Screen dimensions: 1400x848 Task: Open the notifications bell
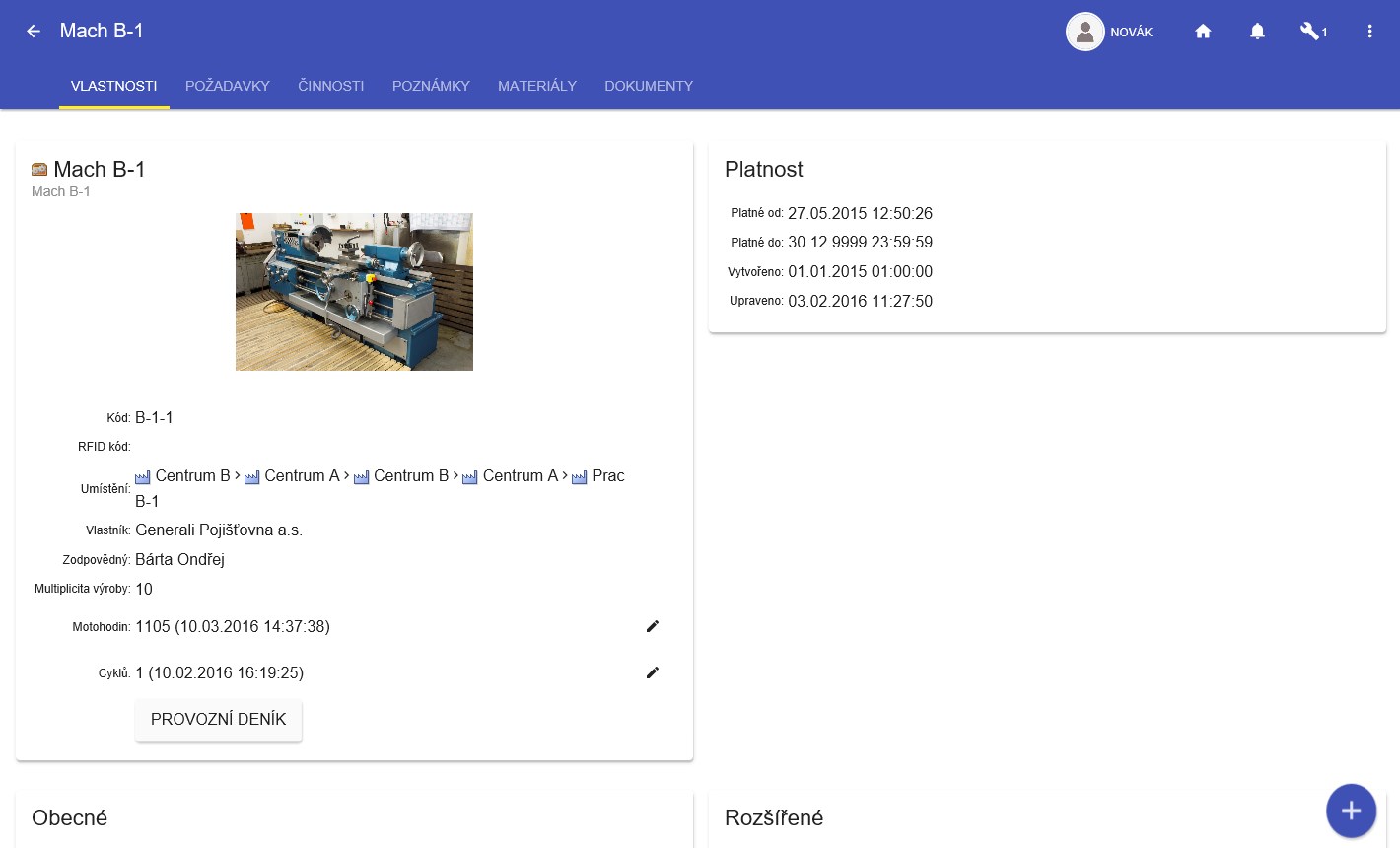pyautogui.click(x=1257, y=32)
